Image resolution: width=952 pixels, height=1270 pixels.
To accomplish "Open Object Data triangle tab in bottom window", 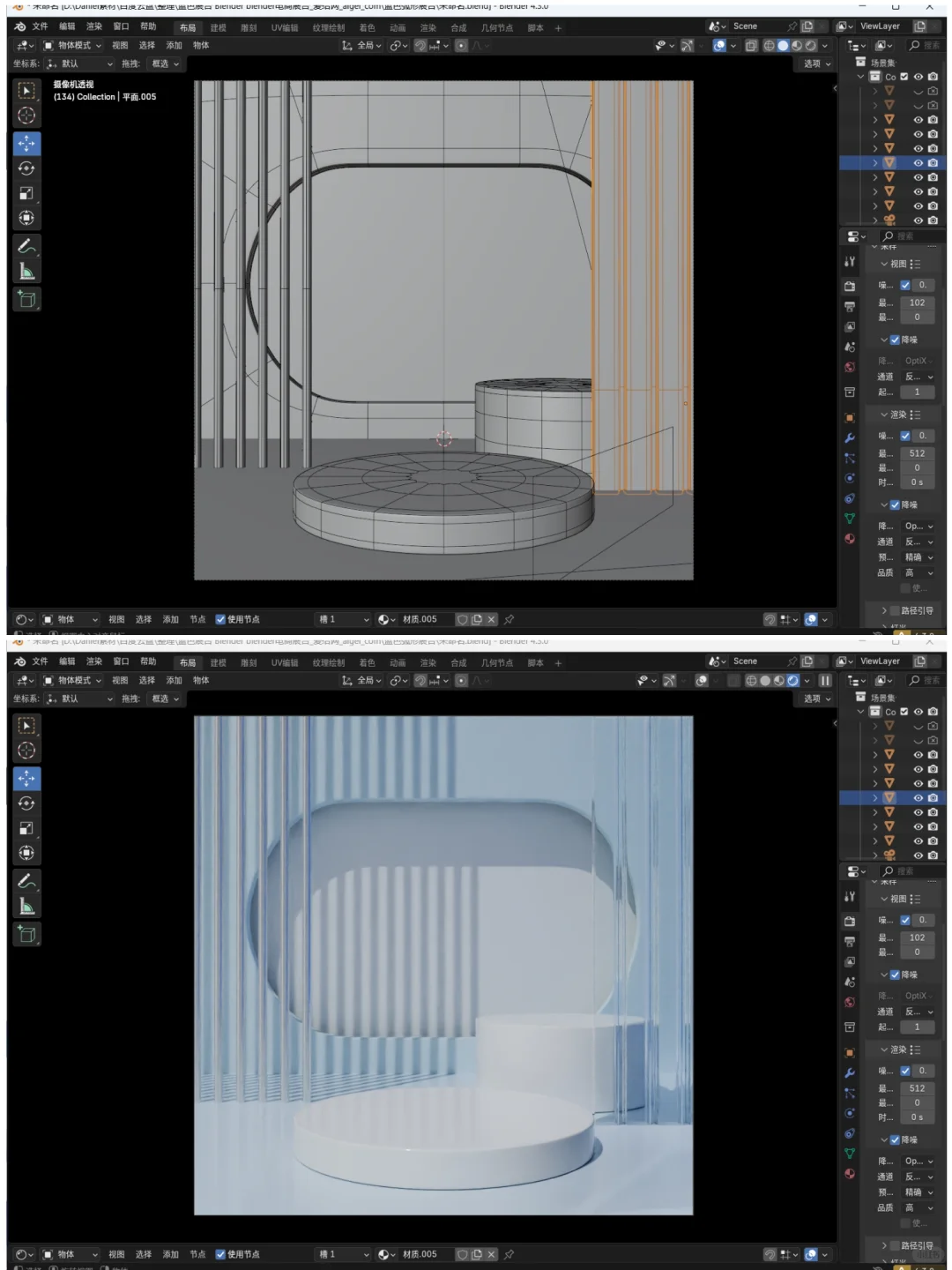I will 850,1154.
